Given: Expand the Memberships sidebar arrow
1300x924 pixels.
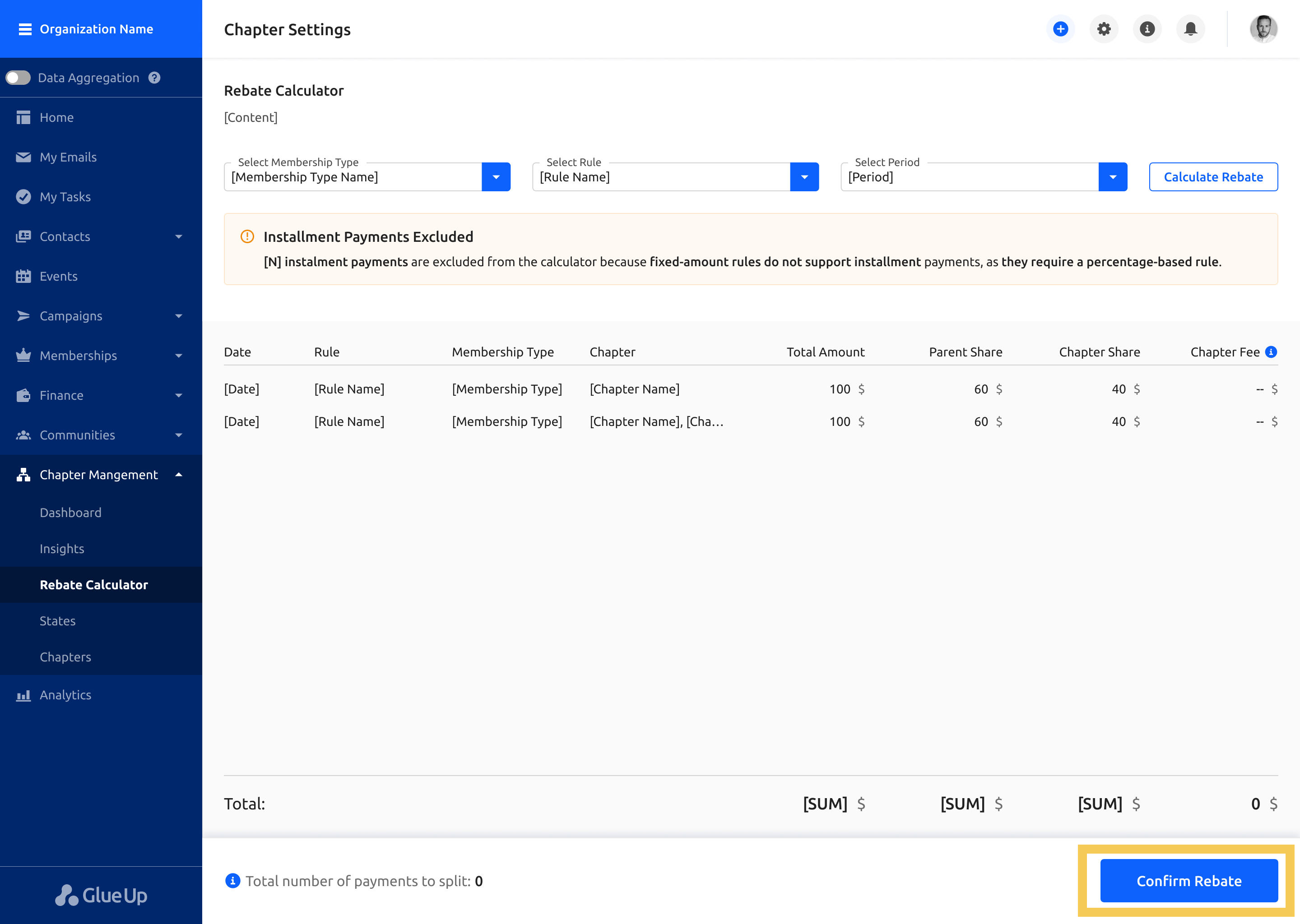Looking at the screenshot, I should pos(179,356).
